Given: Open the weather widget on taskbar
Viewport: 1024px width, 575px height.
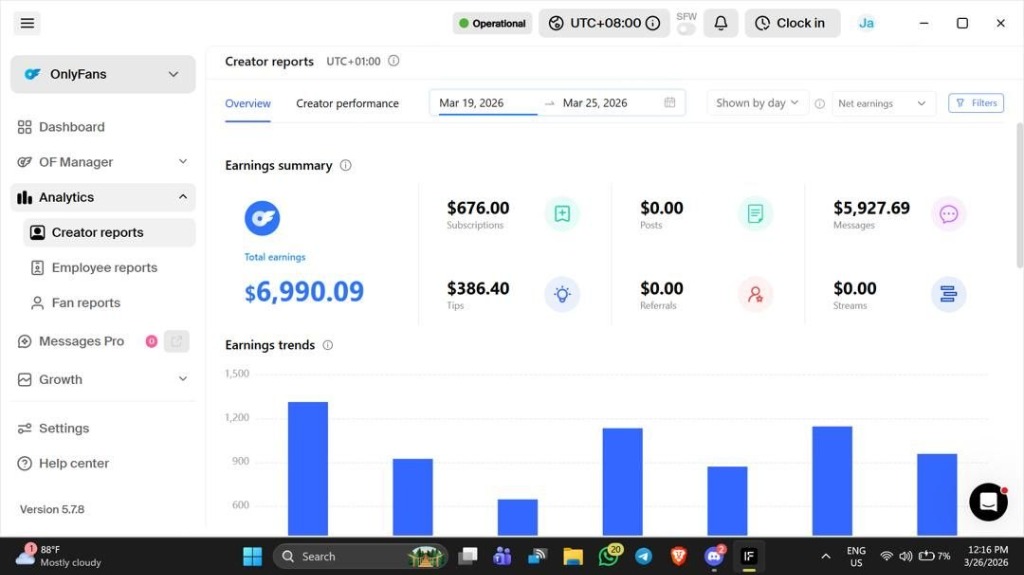Looking at the screenshot, I should (x=59, y=556).
